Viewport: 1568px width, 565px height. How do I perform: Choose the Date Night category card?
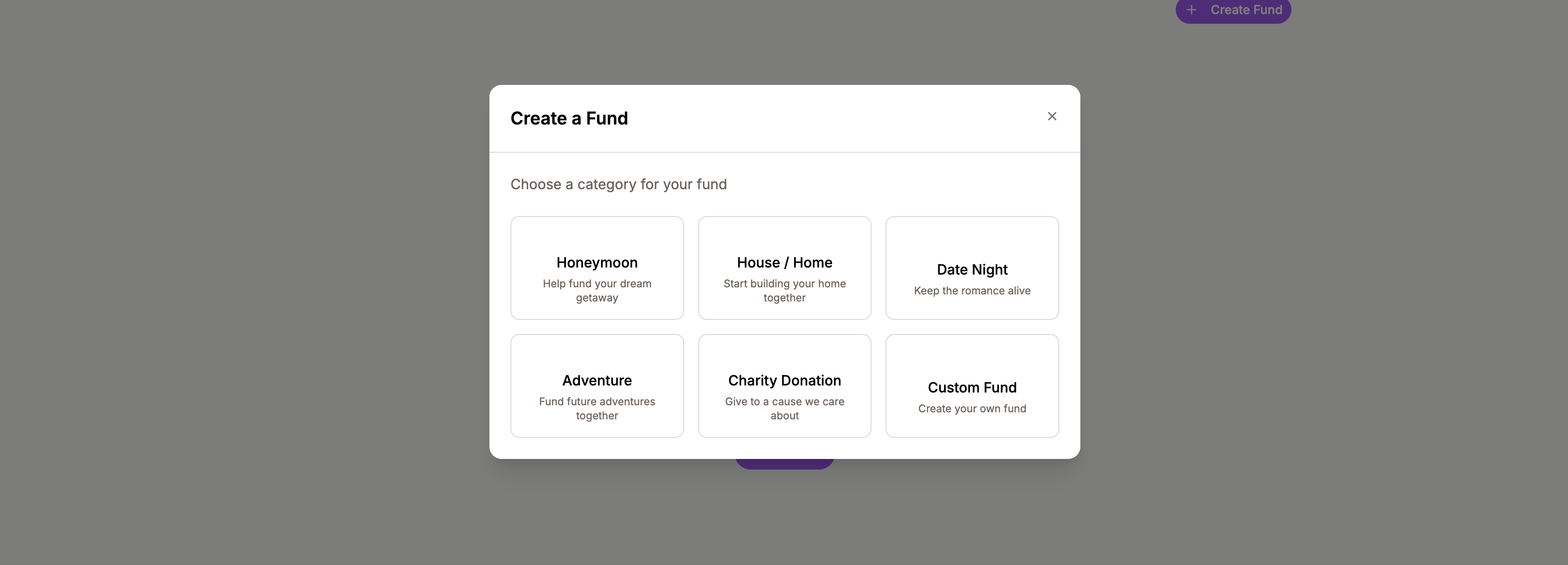[971, 268]
